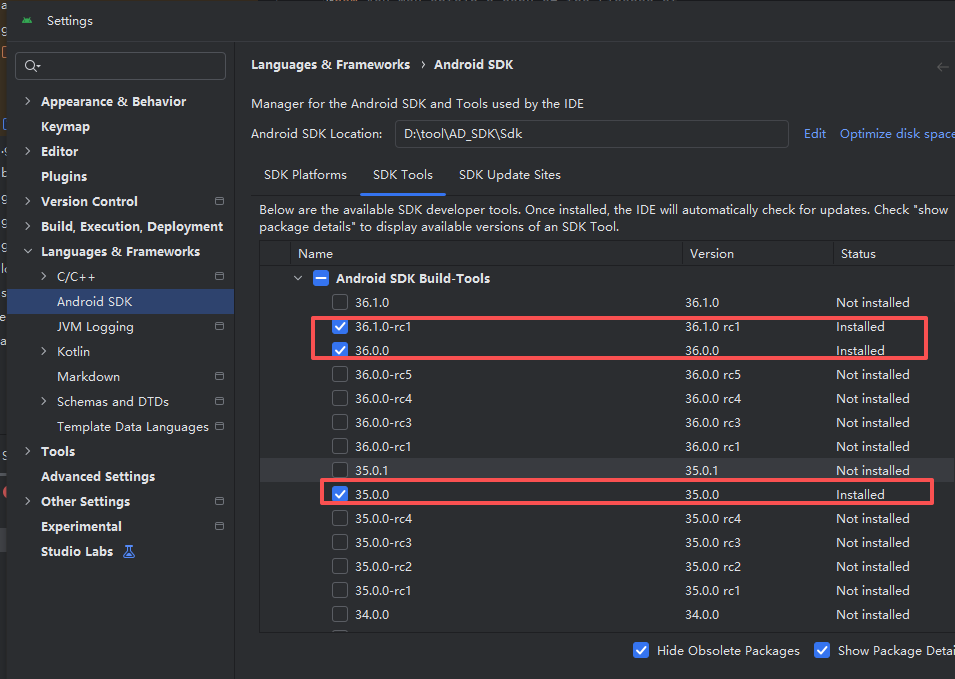Check the 35.0.0-rc2 checkbox
The image size is (955, 679).
coord(340,566)
